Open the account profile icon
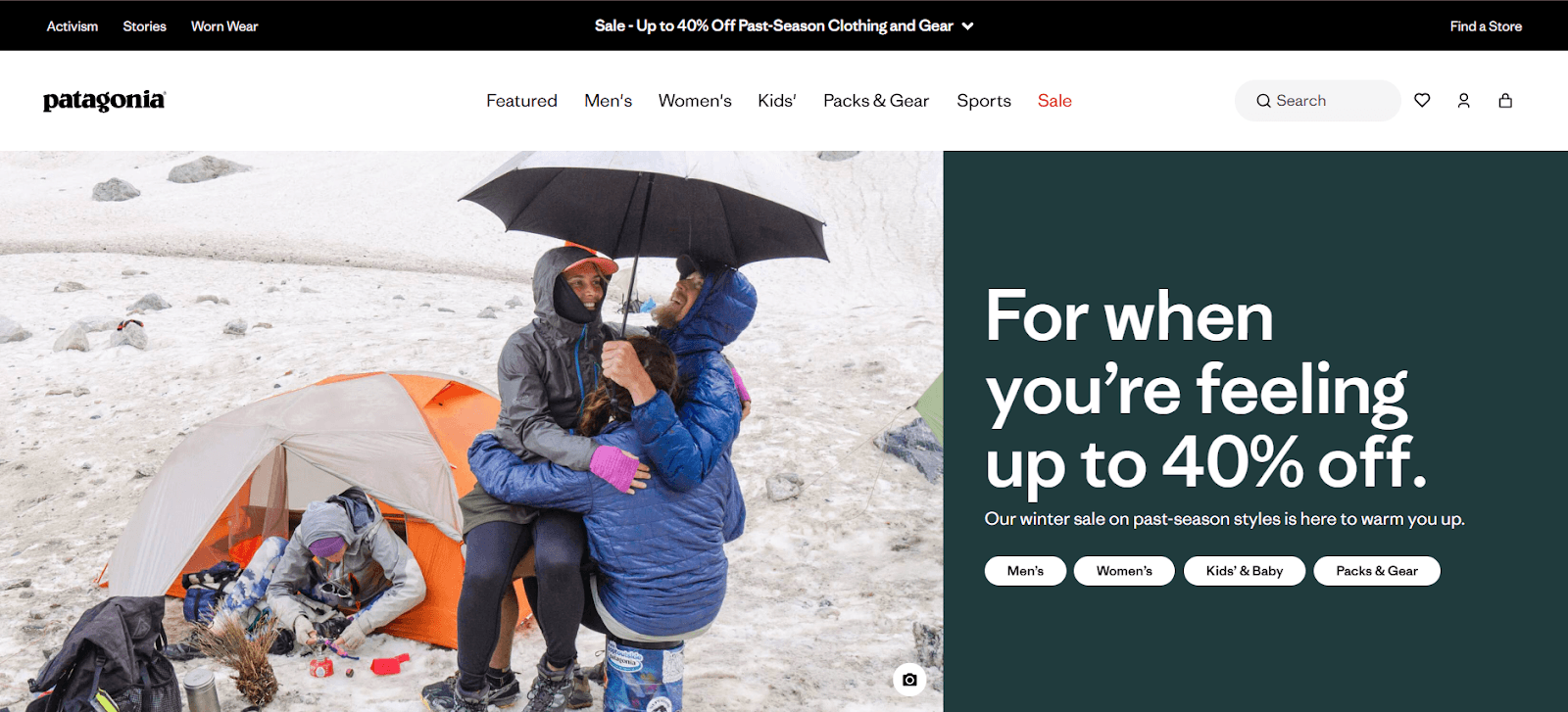The height and width of the screenshot is (712, 1568). 1463,100
